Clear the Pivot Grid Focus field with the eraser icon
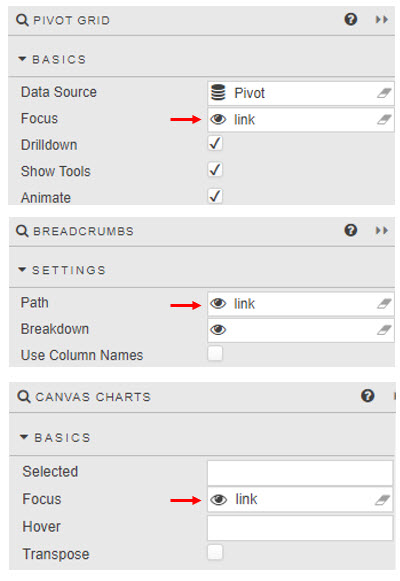Viewport: 400px width, 581px height. 384,120
